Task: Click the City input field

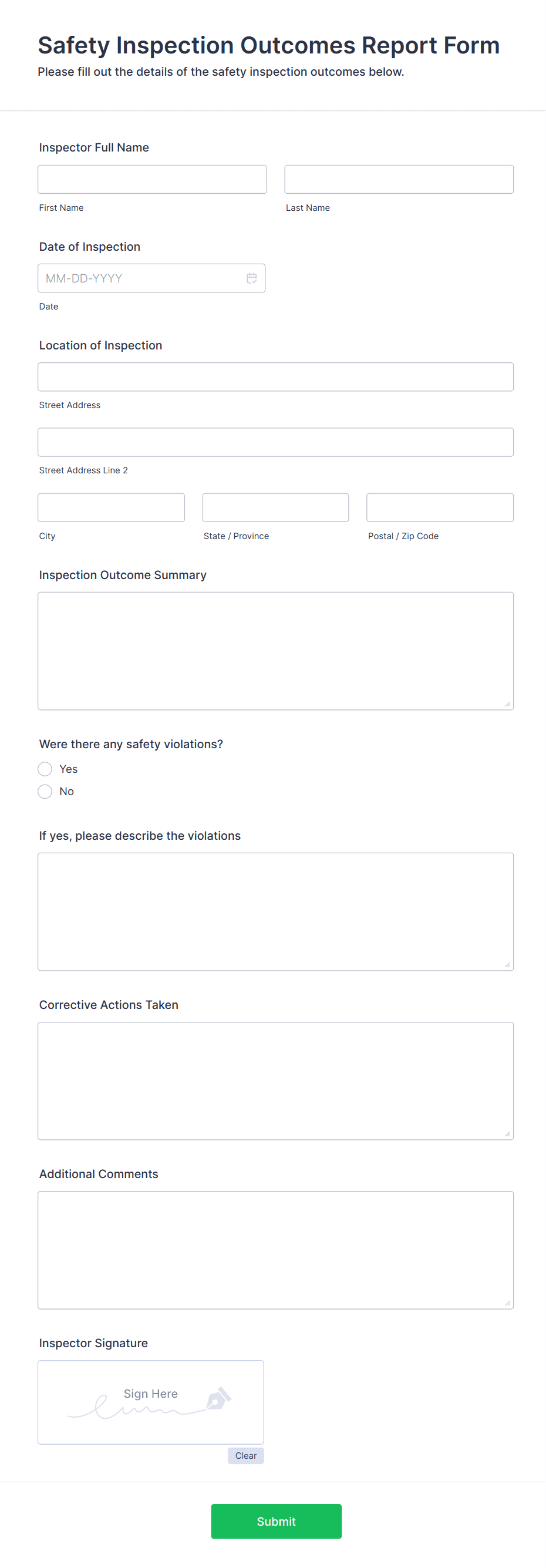Action: click(x=111, y=507)
